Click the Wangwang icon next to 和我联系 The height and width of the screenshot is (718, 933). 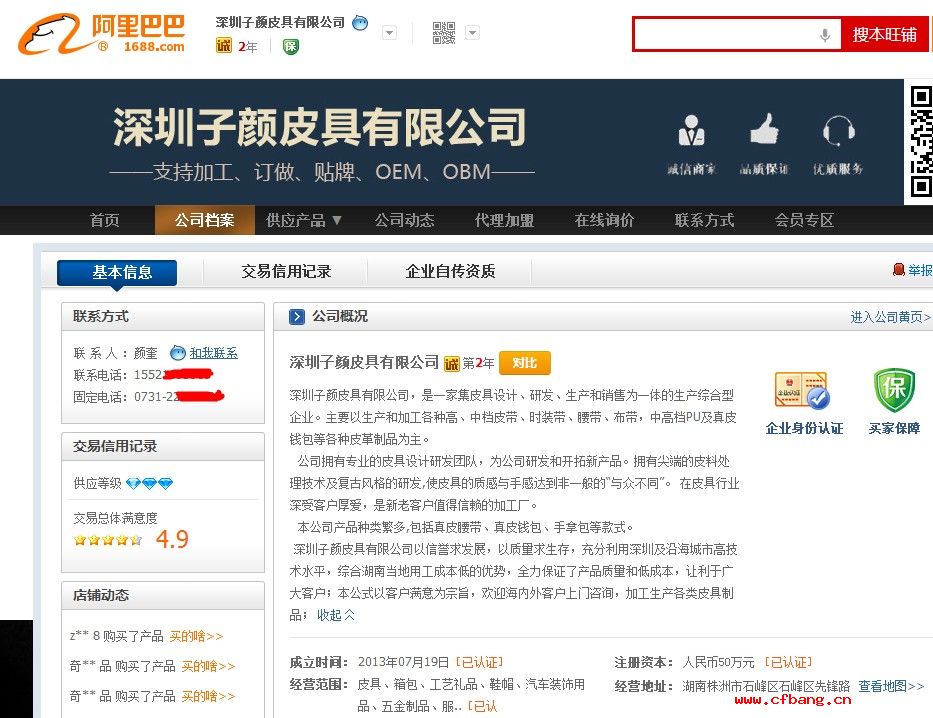[177, 353]
